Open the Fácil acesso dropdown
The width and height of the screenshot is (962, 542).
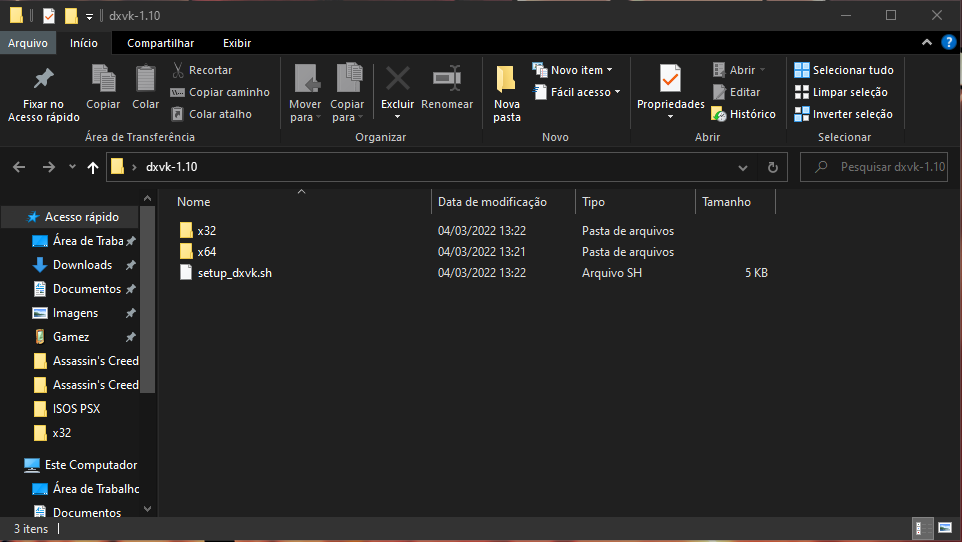click(x=577, y=92)
